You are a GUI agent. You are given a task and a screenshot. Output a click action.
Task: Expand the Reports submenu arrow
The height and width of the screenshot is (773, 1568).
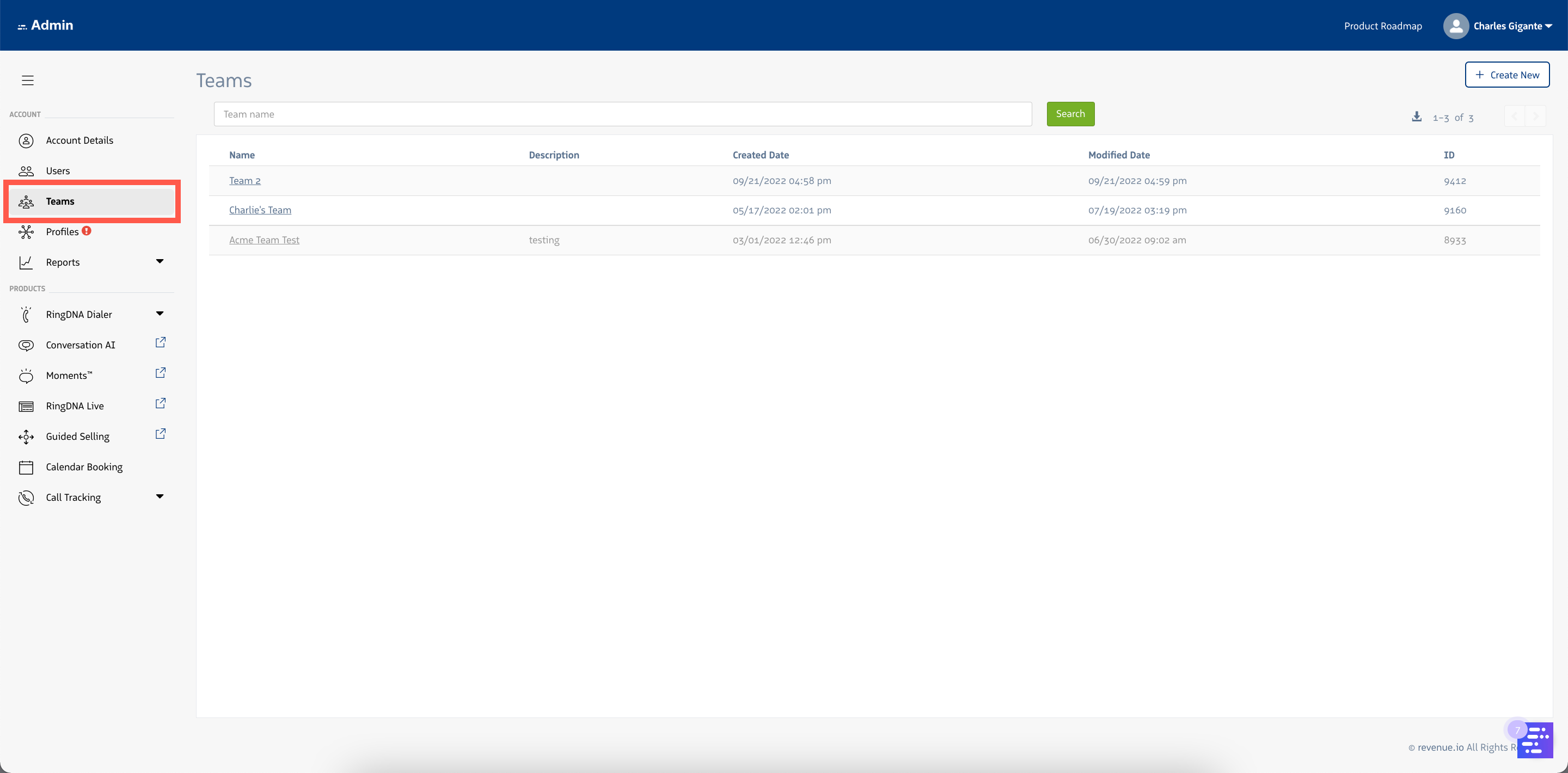pyautogui.click(x=160, y=262)
